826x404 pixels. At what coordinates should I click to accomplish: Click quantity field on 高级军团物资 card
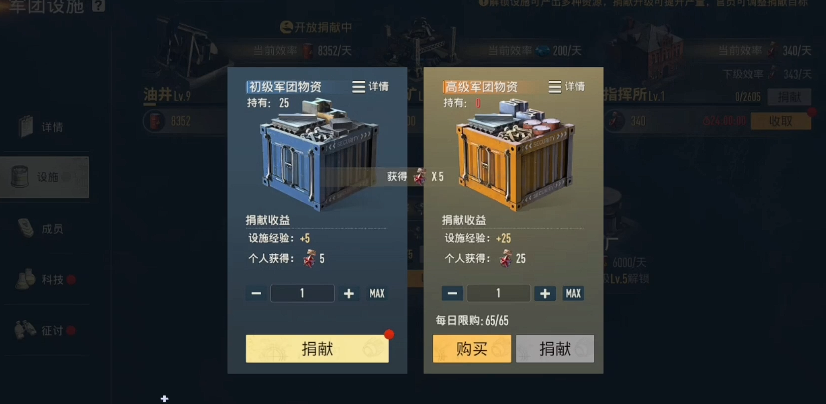point(498,293)
